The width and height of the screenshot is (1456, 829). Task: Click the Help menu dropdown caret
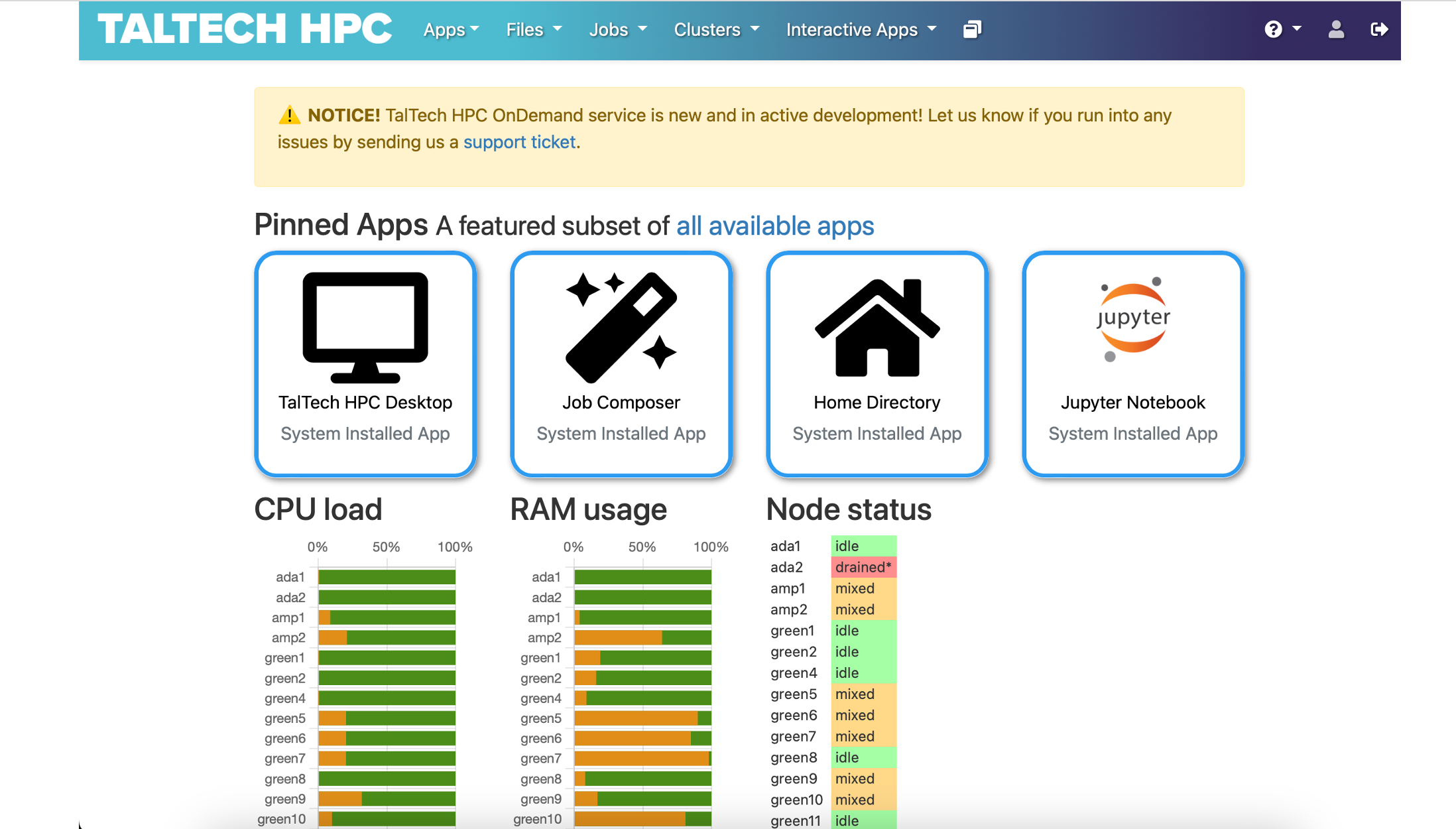(x=1297, y=29)
